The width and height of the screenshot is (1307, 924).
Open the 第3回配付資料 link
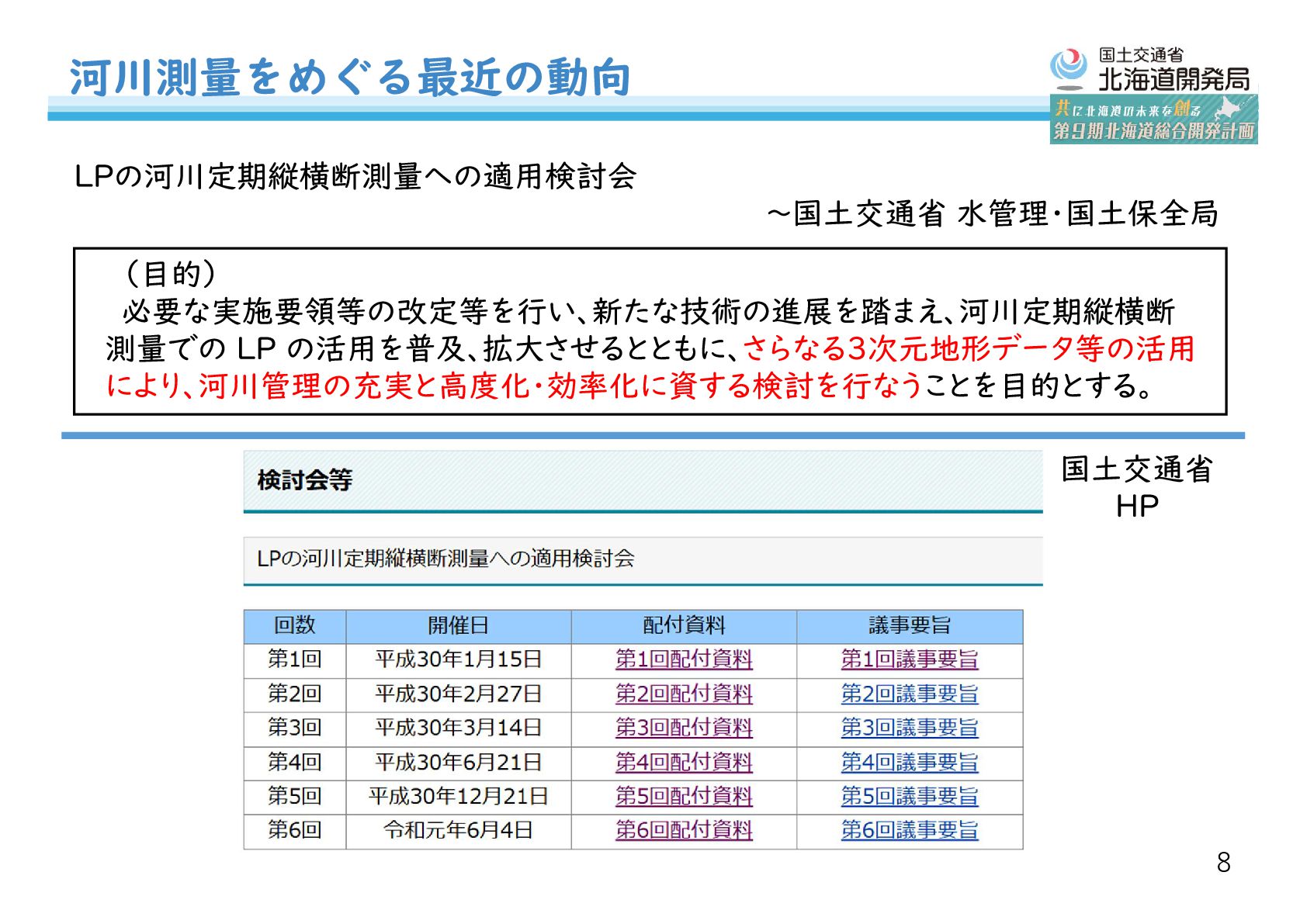click(684, 728)
